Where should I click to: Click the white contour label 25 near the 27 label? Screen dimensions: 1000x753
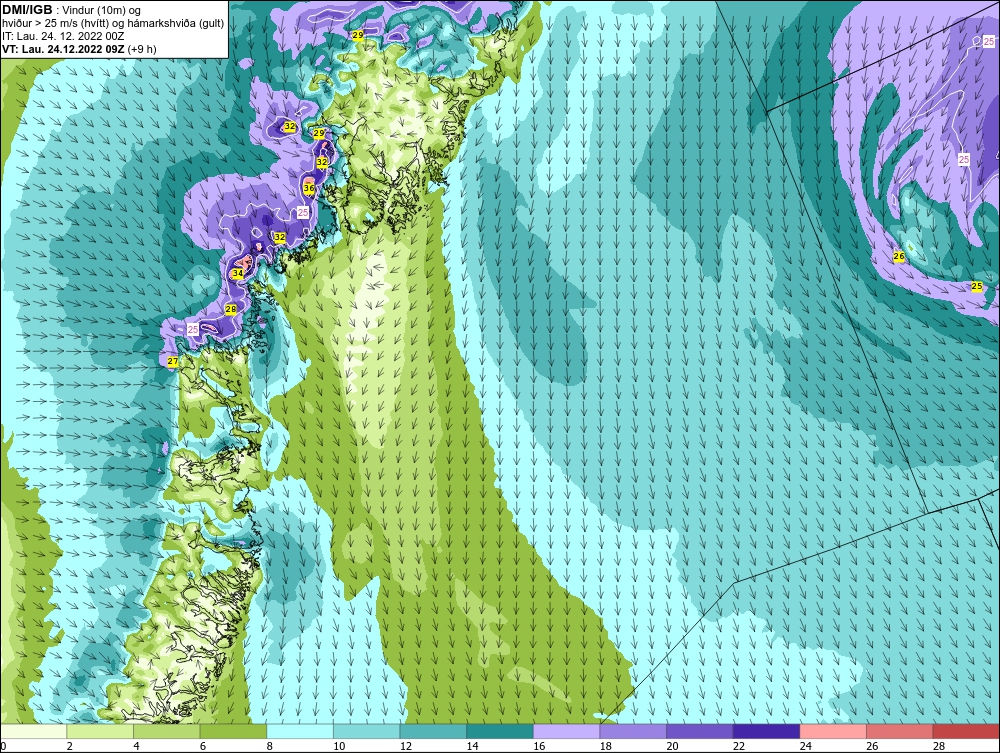193,330
